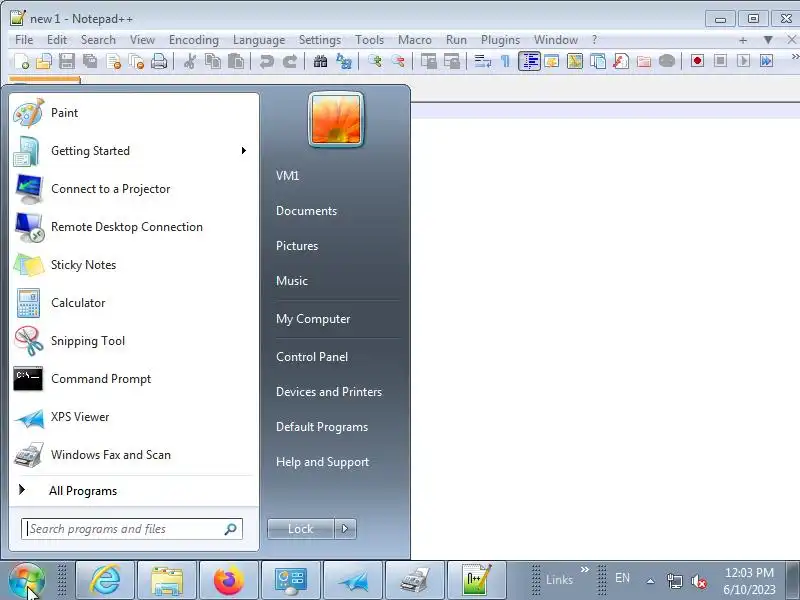
Task: Open the Search menu
Action: point(98,40)
